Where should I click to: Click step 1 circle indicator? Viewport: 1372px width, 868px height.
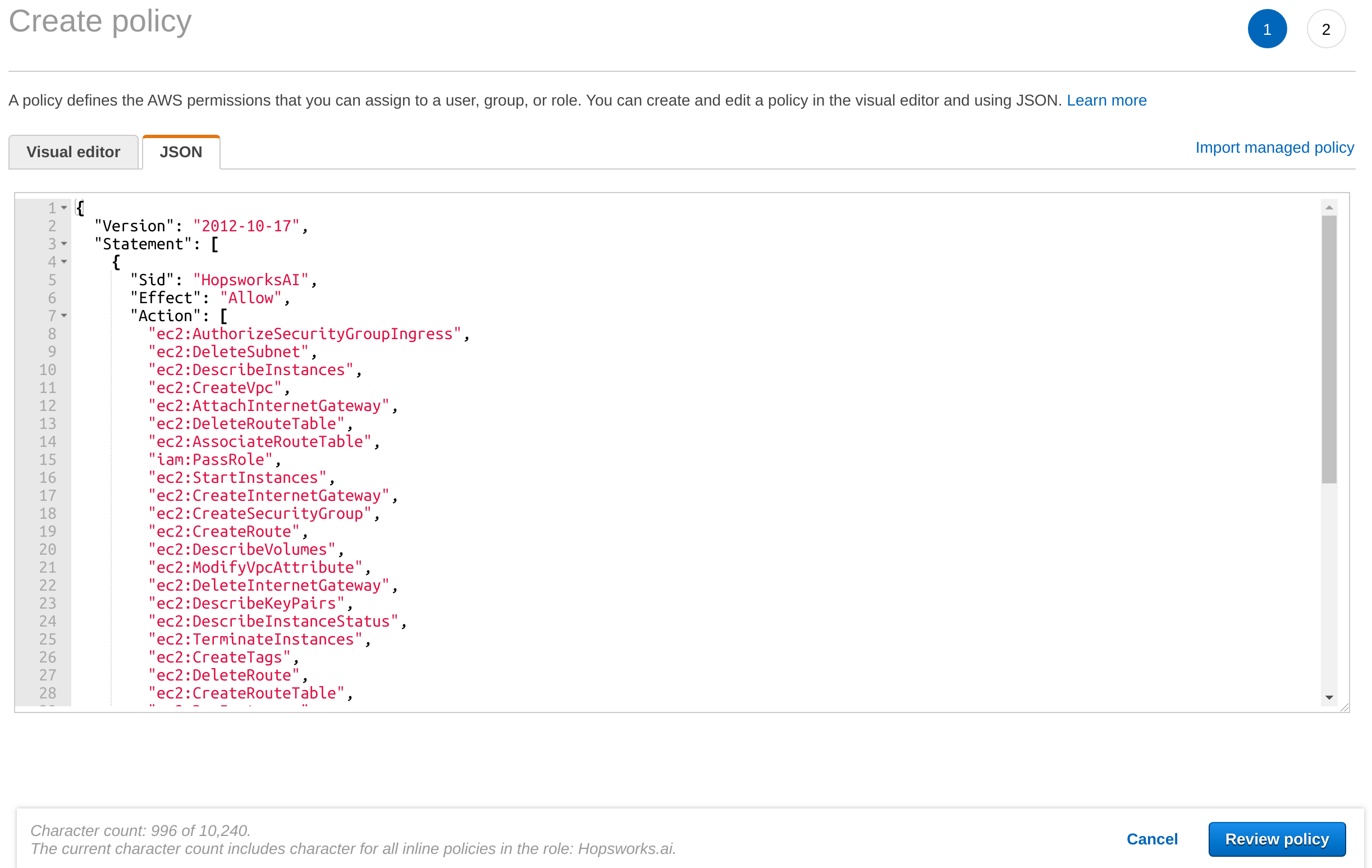[x=1266, y=29]
